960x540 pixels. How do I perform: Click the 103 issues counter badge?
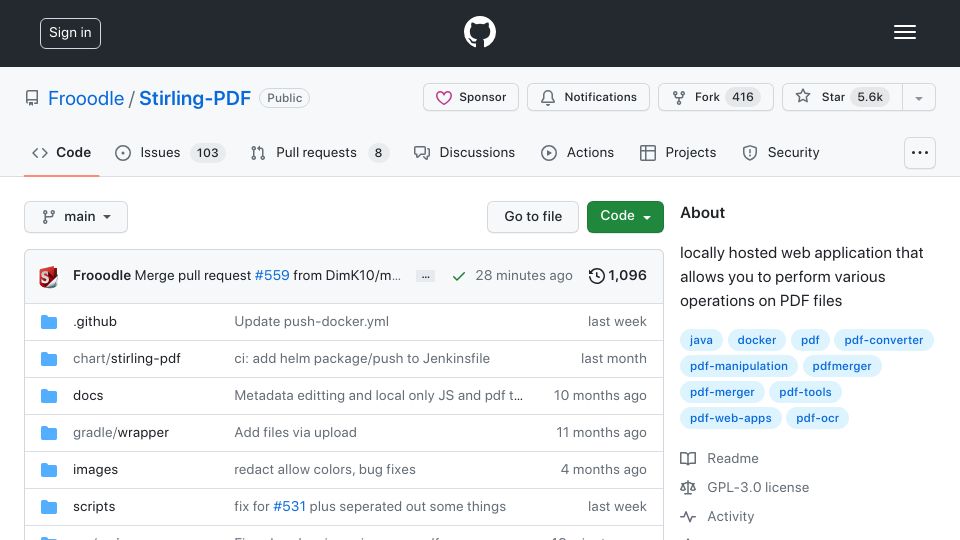coord(208,152)
